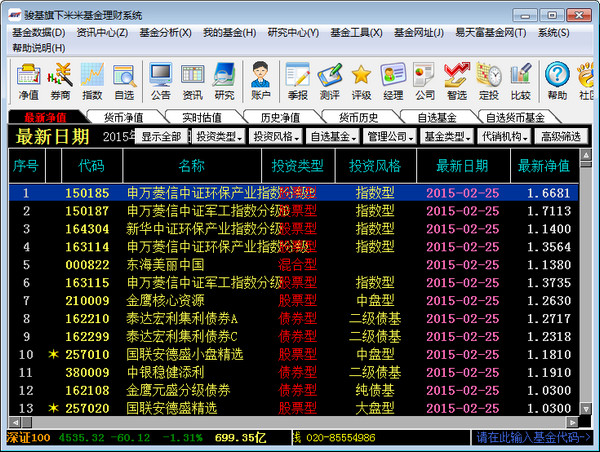Open the 公告 announcements monitor icon

point(160,82)
